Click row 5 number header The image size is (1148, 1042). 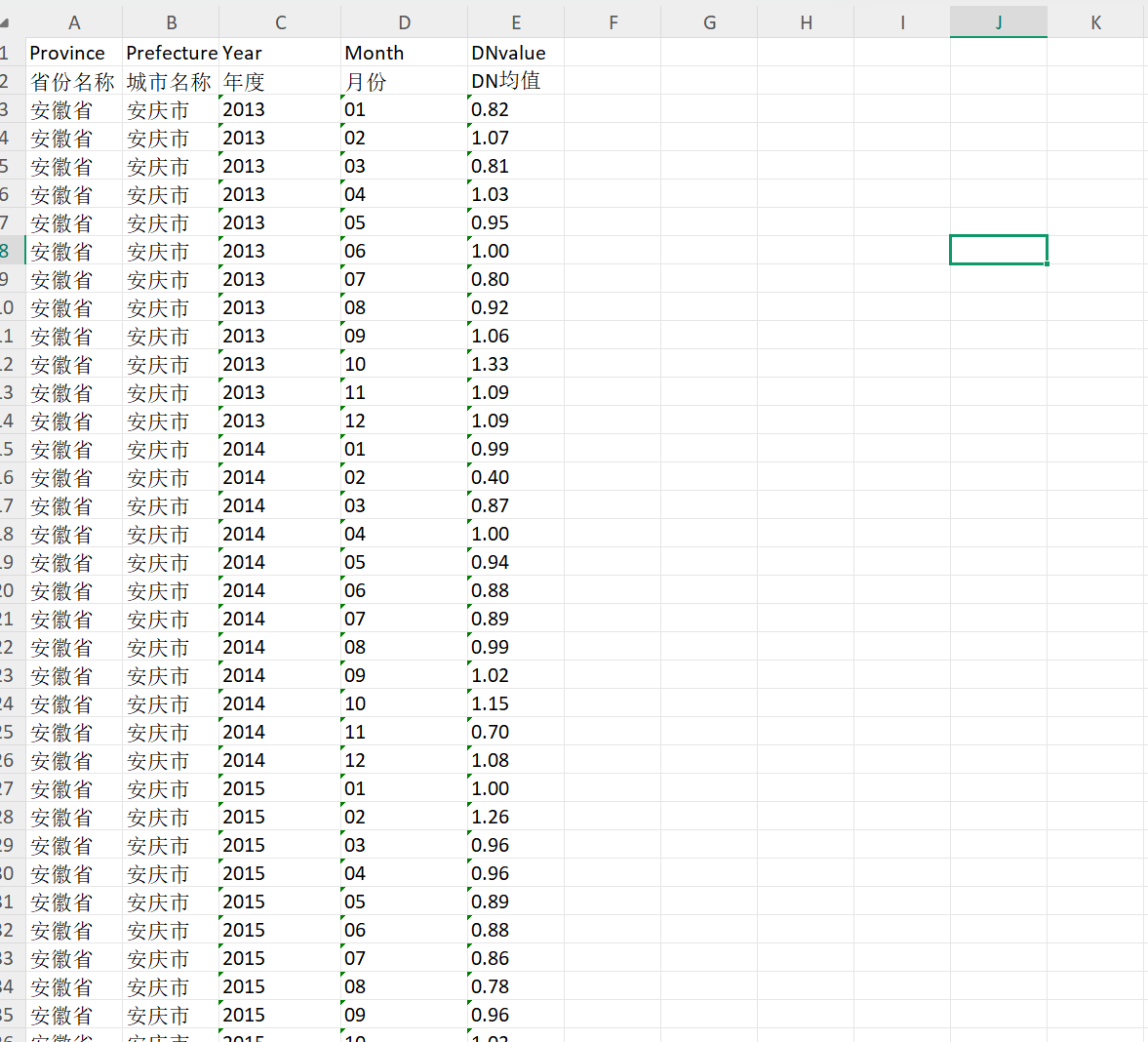click(13, 166)
